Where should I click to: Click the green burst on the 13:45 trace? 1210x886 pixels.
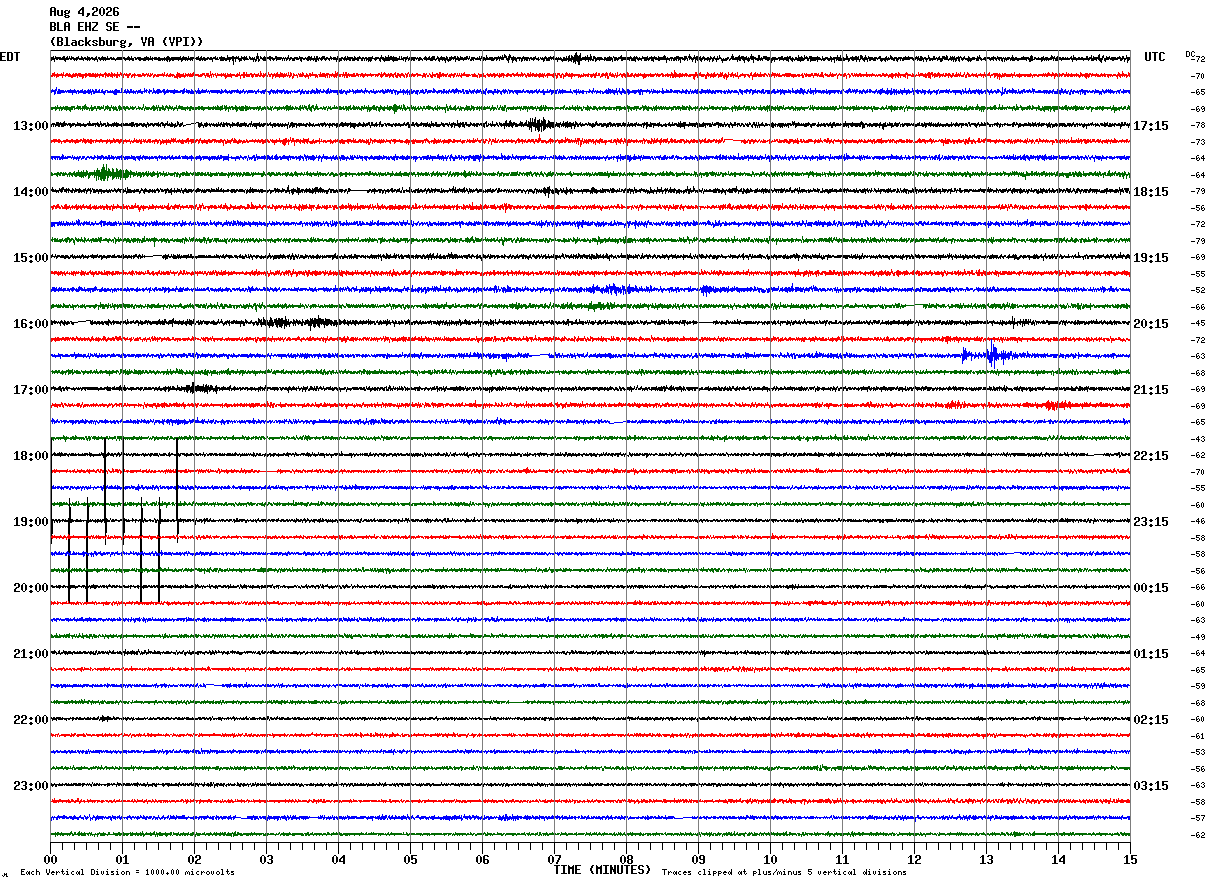pos(107,173)
